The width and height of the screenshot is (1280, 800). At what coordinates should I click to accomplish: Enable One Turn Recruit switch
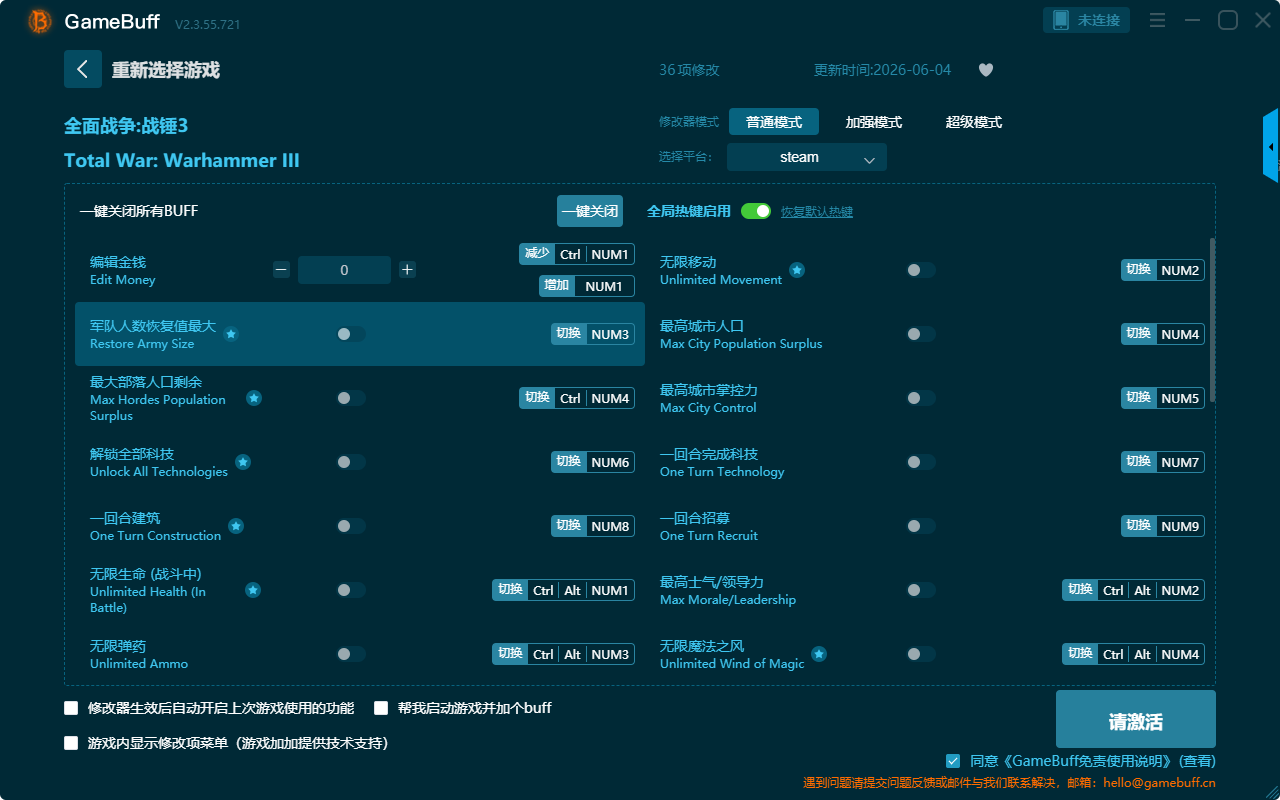[x=921, y=526]
